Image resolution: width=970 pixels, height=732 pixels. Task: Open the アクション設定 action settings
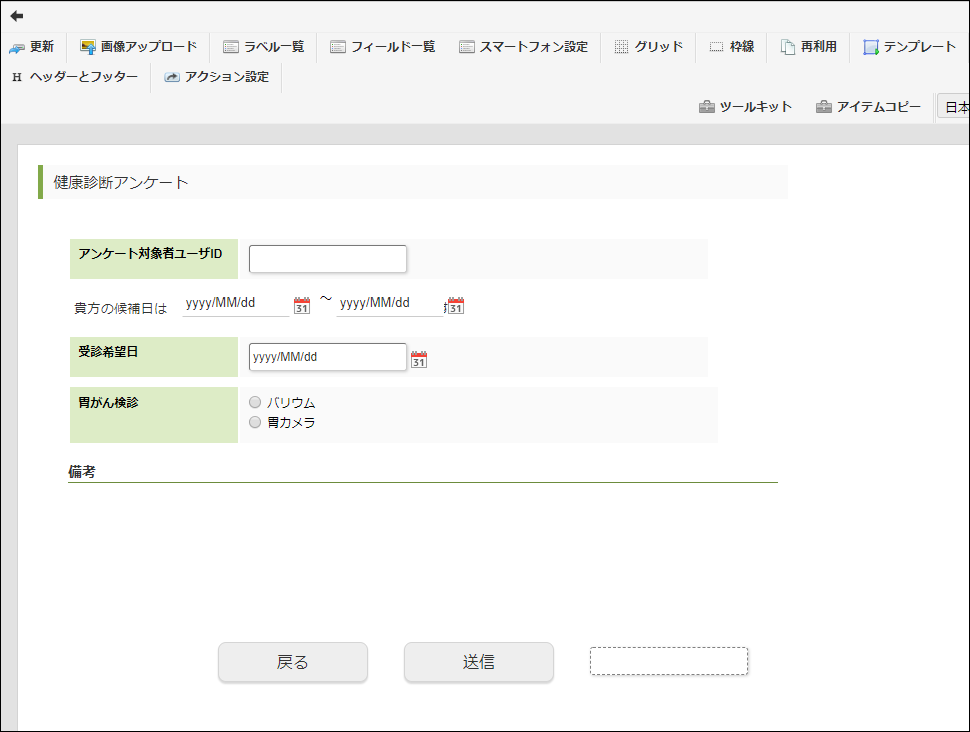tap(216, 76)
